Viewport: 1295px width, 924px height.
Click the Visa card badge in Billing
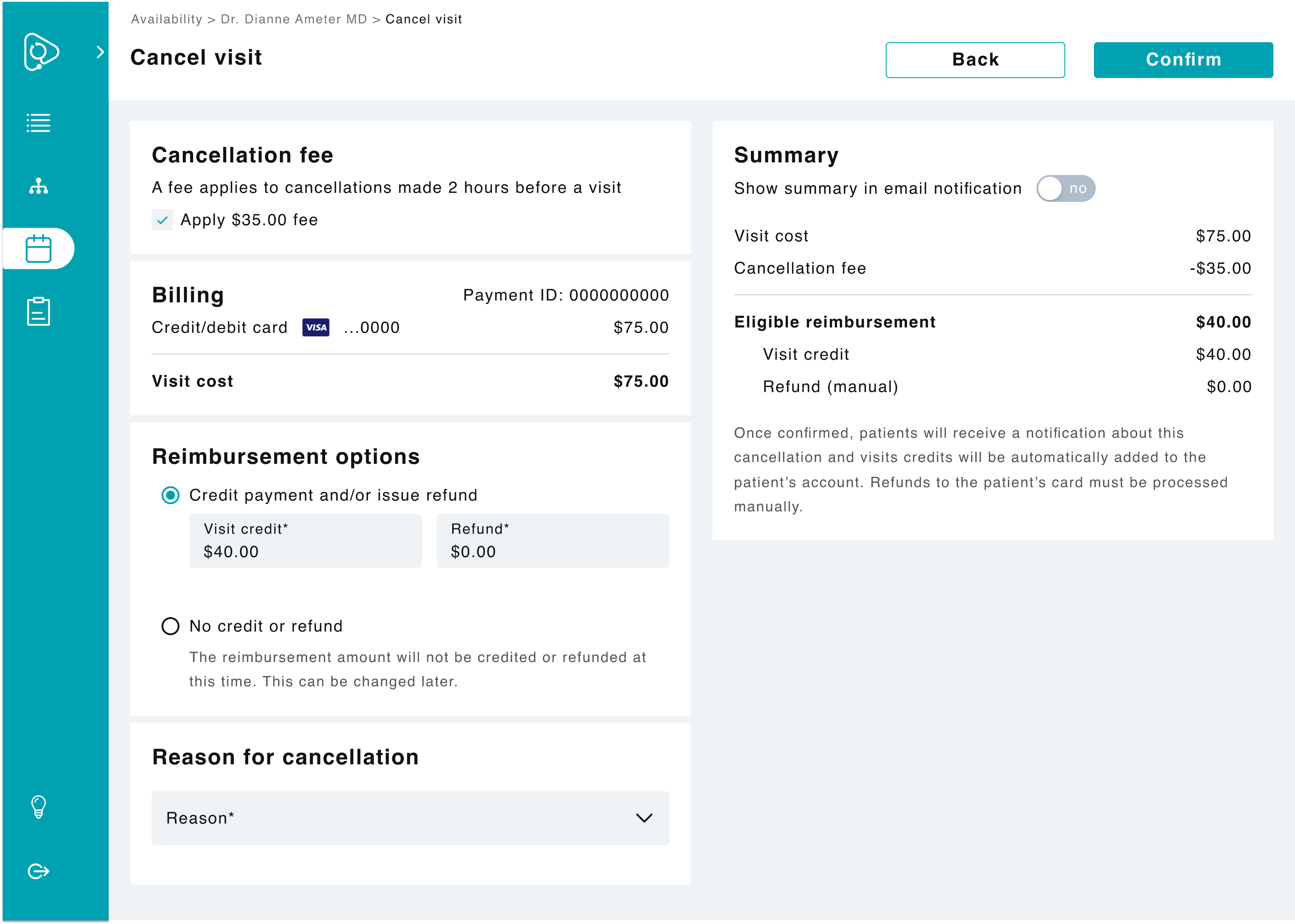[315, 327]
